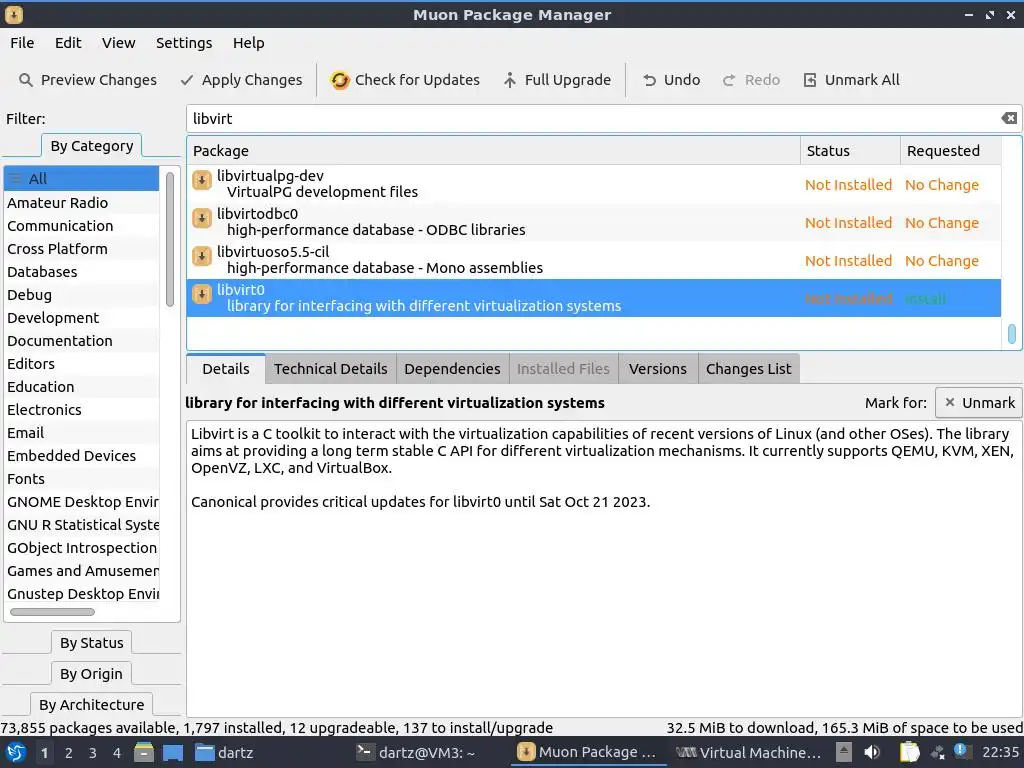
Task: Click the update notifier tray icon
Action: (x=961, y=750)
